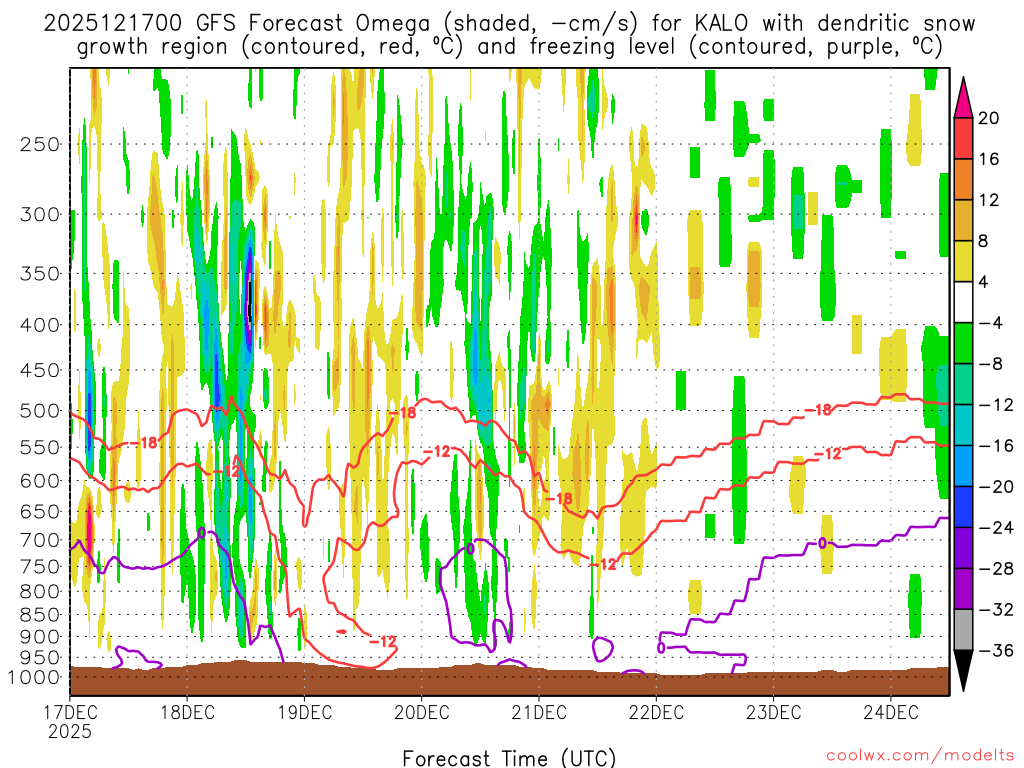Screen dimensions: 1024x768
Task: Click the red -12 label near the surface
Action: coord(383,641)
